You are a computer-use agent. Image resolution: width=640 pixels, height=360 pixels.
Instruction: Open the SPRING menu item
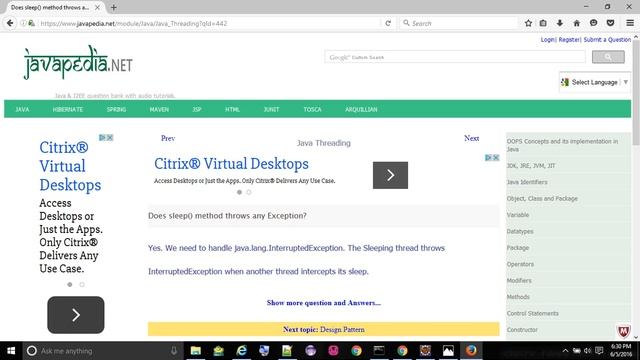[116, 109]
